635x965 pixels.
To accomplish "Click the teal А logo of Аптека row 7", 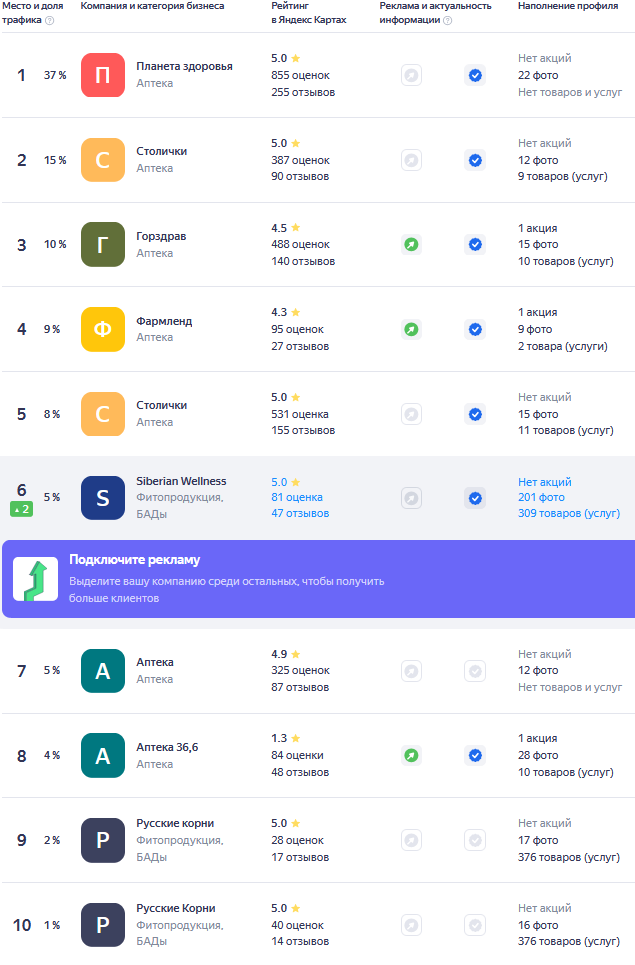I will click(103, 671).
